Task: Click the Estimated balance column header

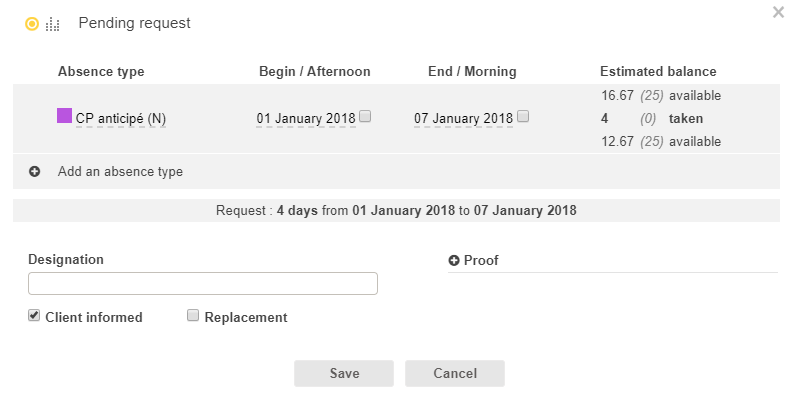Action: click(658, 71)
